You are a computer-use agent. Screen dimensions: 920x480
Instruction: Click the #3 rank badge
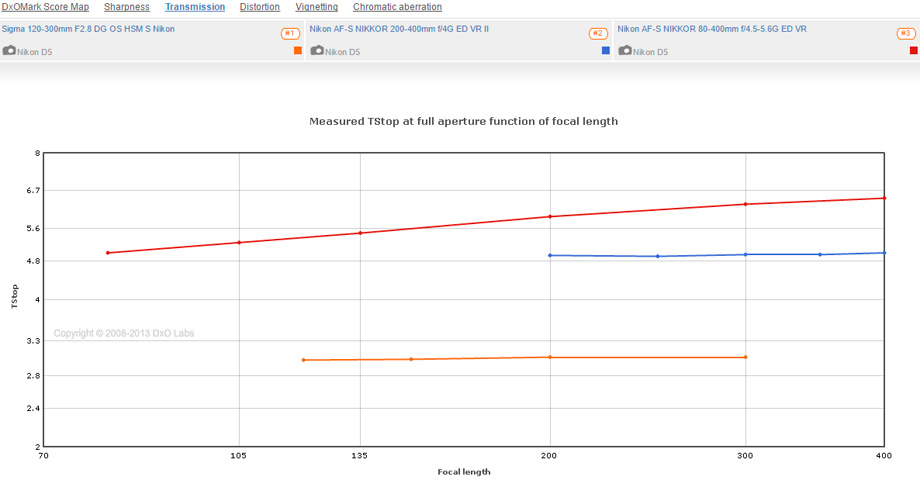(x=906, y=33)
